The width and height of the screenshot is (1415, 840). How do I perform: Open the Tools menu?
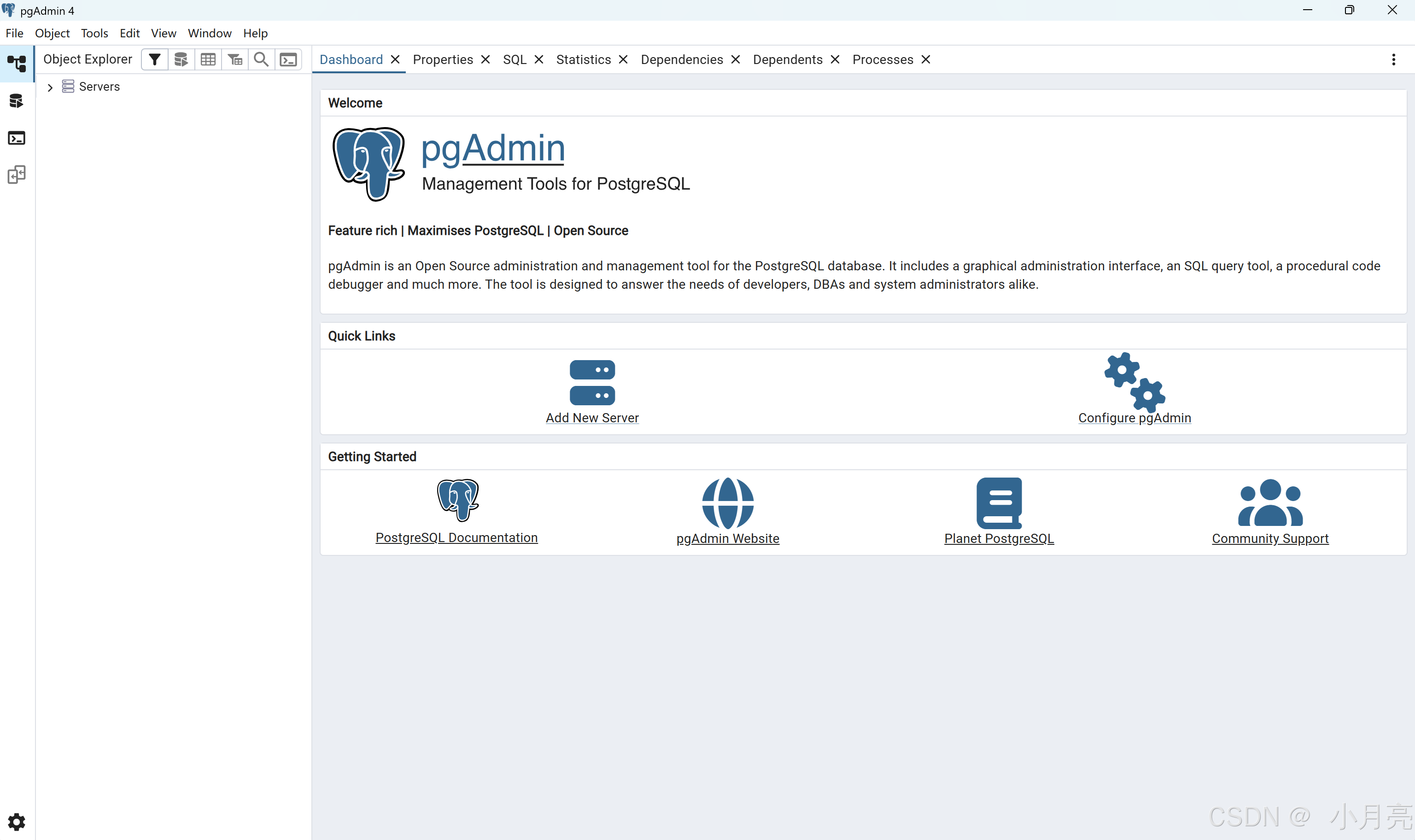coord(94,34)
